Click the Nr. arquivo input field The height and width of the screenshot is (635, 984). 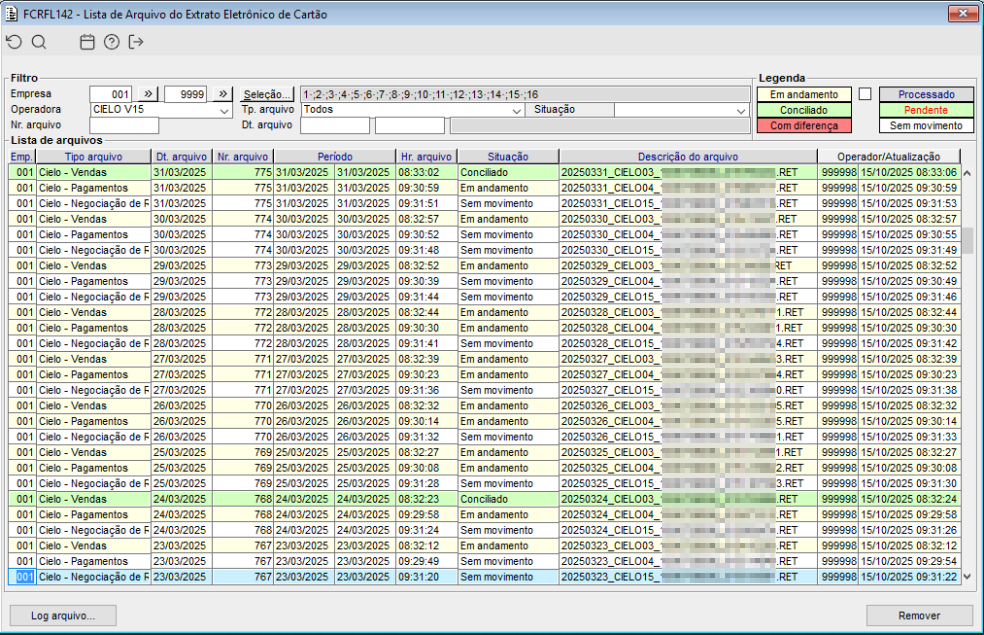point(124,126)
